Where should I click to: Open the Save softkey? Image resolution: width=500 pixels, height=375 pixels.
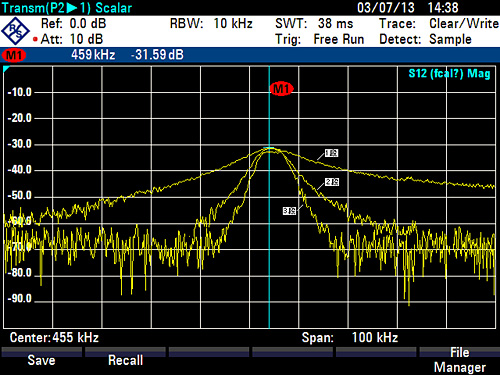[42, 360]
